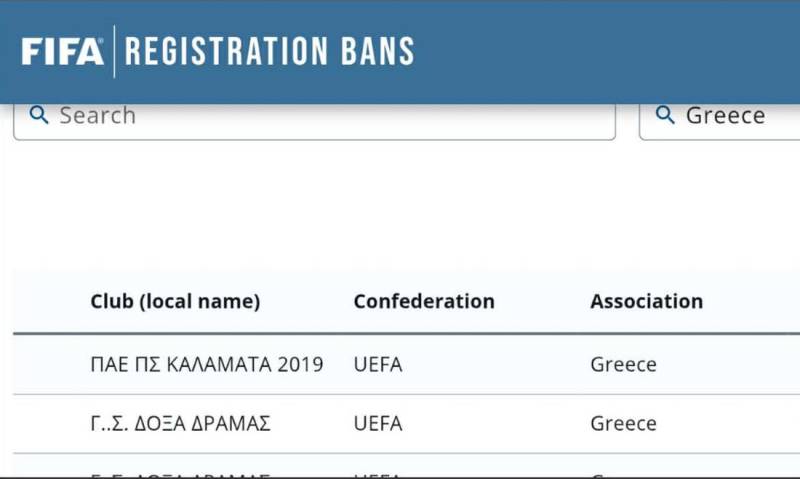The image size is (800, 479).
Task: Focus the Search text field
Action: tap(330, 115)
